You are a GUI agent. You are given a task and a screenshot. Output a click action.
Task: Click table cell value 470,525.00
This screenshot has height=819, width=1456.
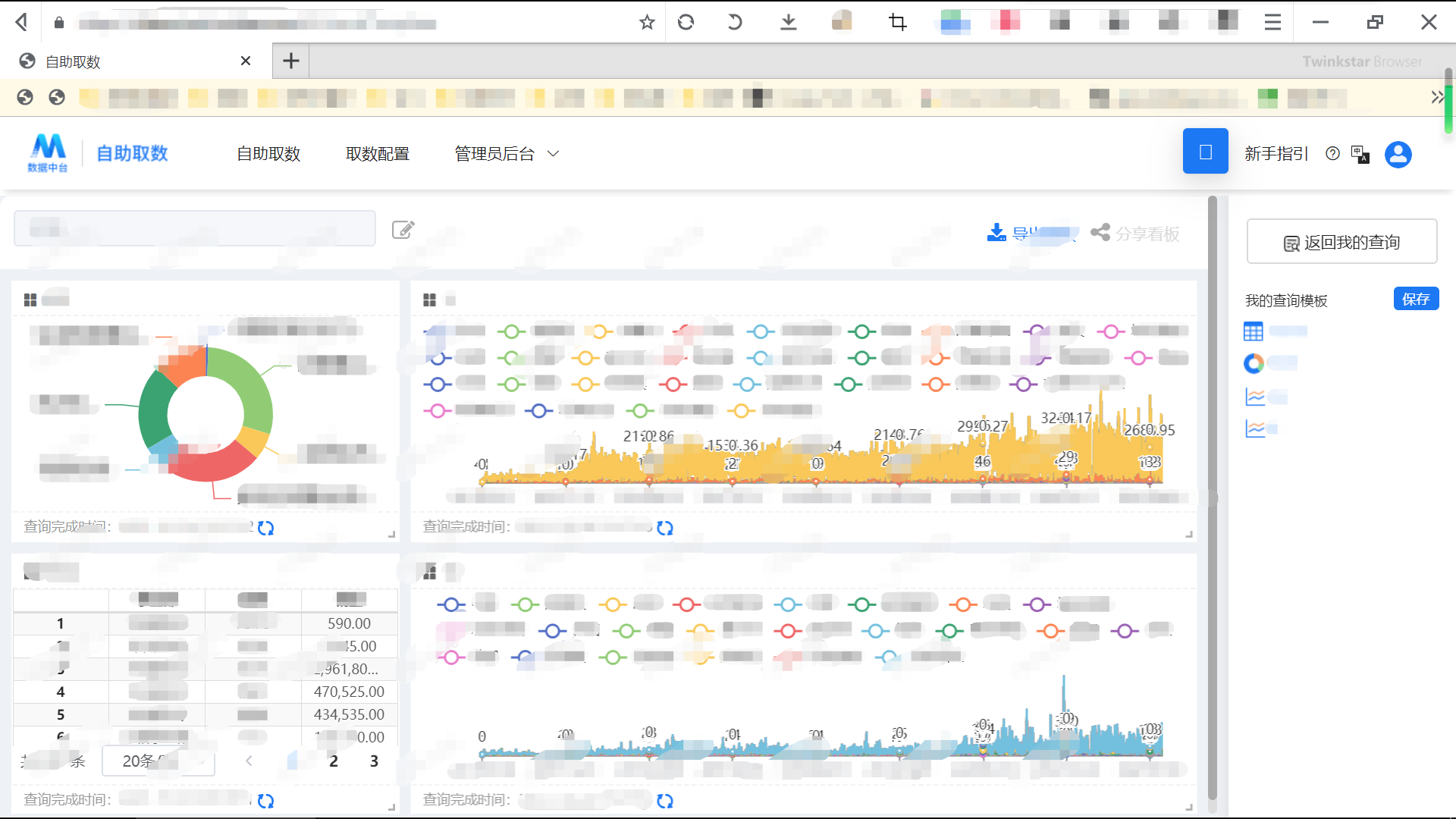coord(349,692)
